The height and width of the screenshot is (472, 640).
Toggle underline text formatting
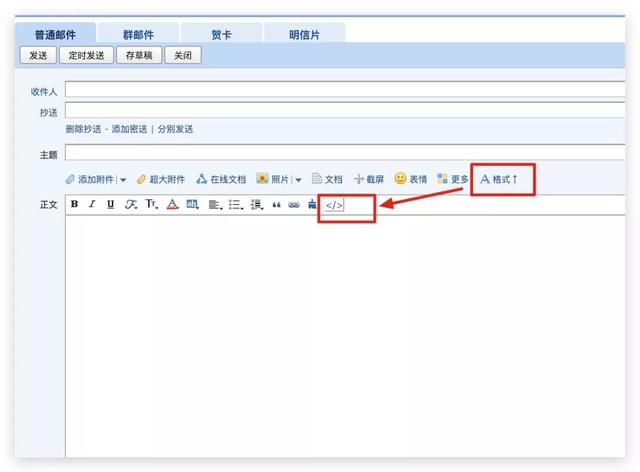pyautogui.click(x=110, y=204)
